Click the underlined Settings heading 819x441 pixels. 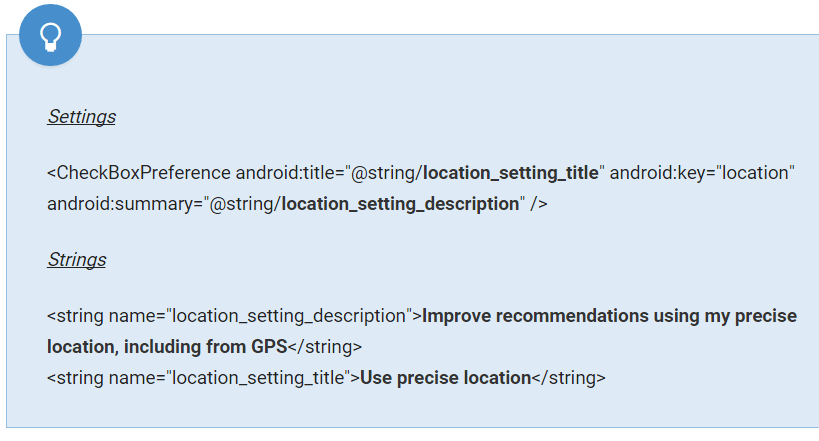point(81,117)
